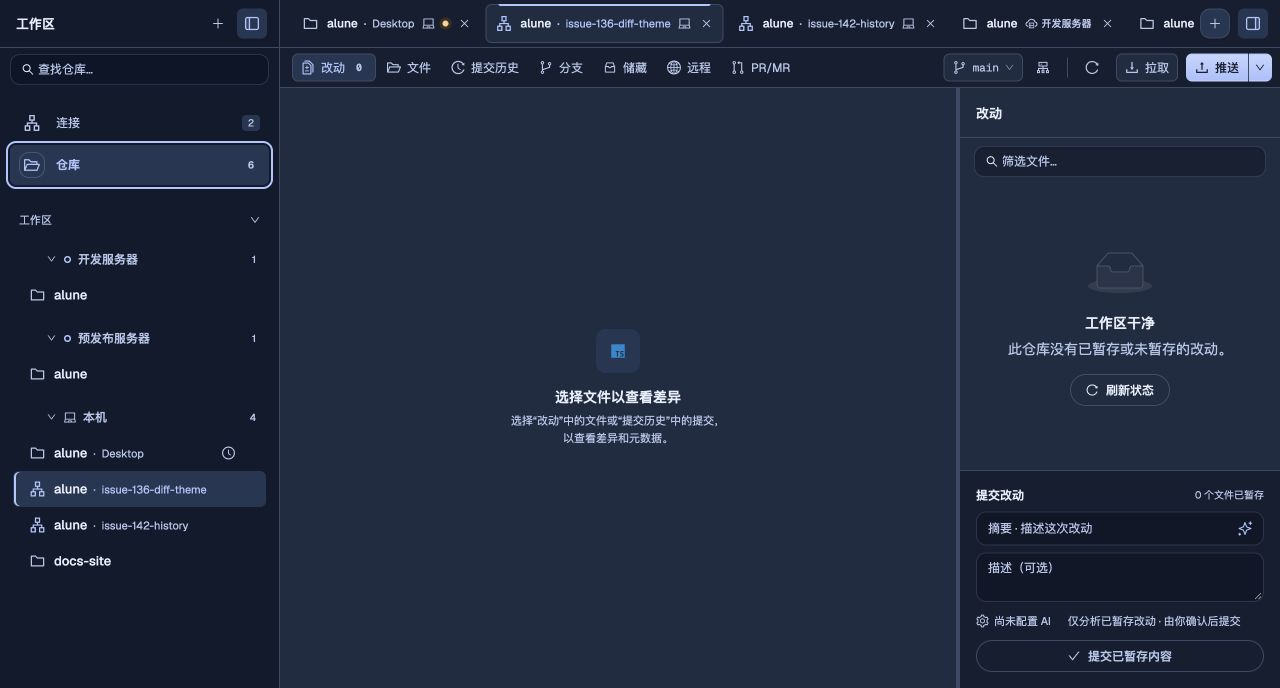Click the 提交已暂存内容 button
The image size is (1280, 688).
tap(1120, 656)
